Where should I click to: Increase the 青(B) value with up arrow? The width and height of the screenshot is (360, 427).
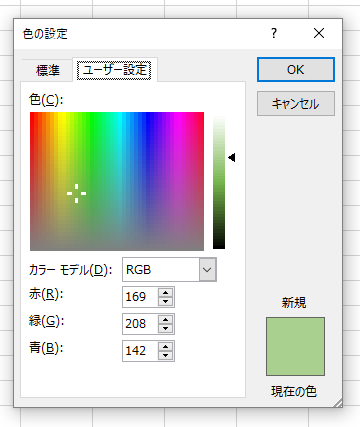point(166,347)
